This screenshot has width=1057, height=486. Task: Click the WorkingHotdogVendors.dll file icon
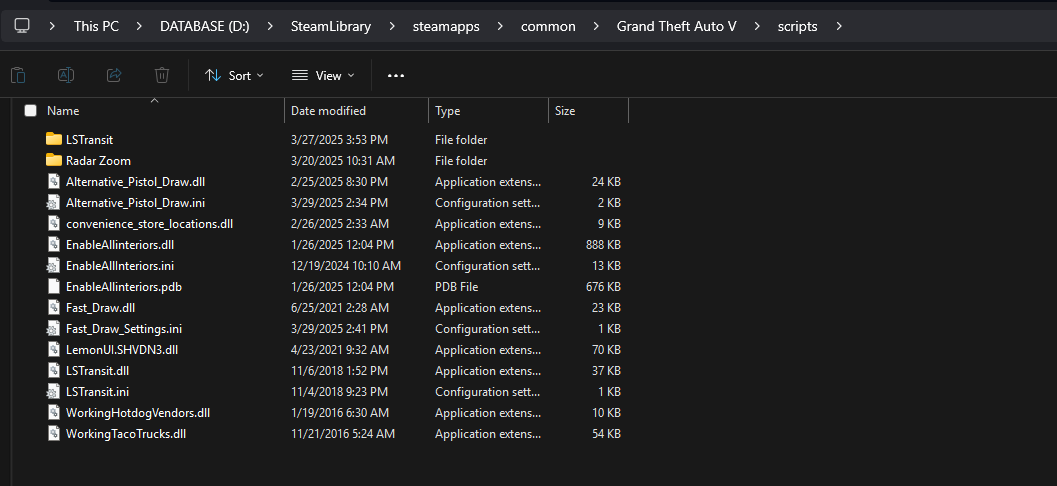click(54, 413)
